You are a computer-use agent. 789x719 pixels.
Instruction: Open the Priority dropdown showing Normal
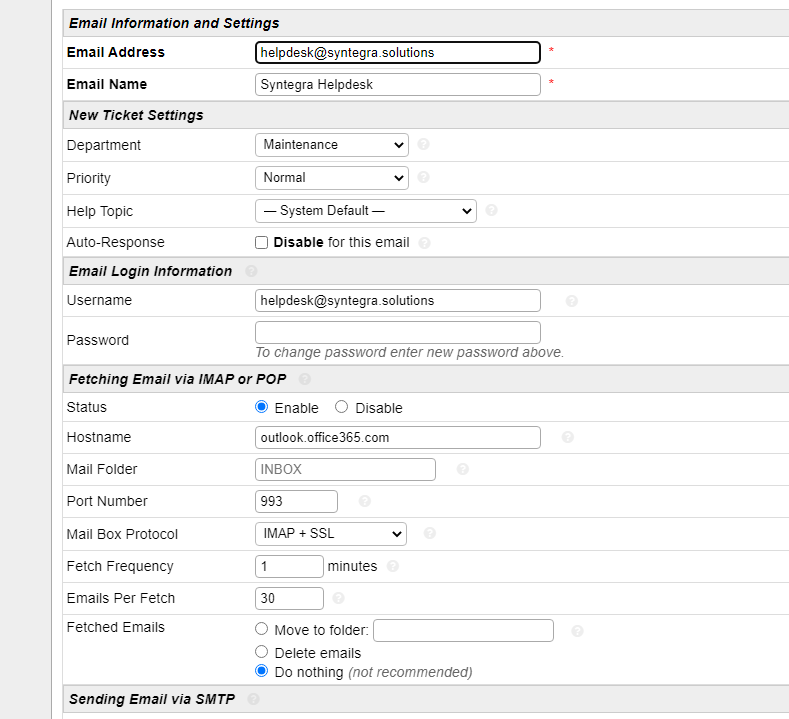pyautogui.click(x=331, y=178)
